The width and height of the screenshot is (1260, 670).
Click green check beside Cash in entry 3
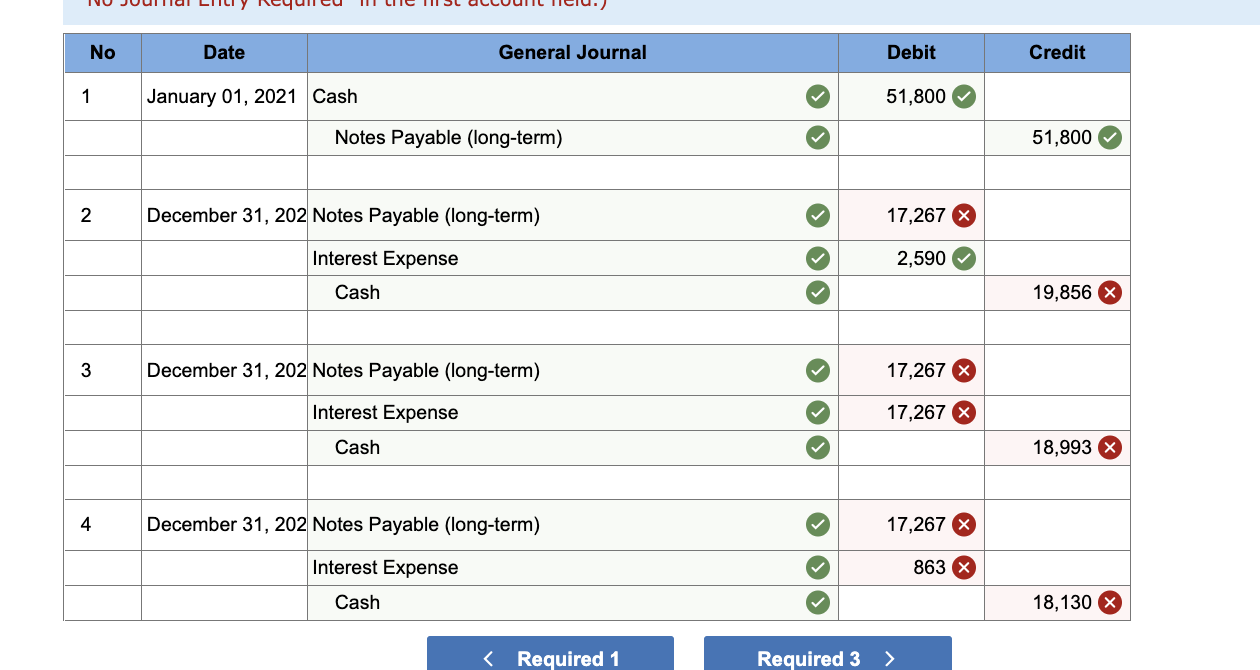818,448
